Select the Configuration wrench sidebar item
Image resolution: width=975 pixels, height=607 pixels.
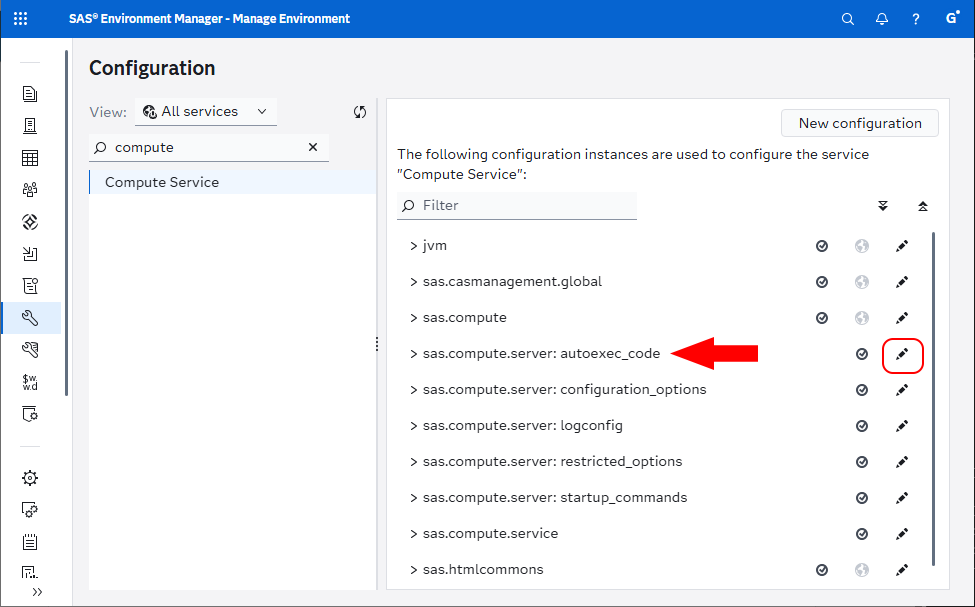30,318
